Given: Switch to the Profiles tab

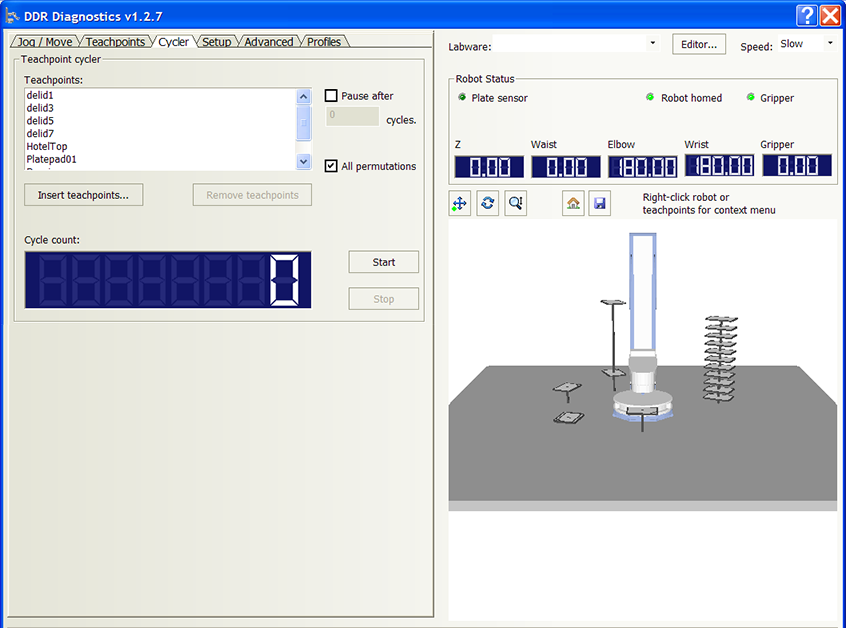Looking at the screenshot, I should pyautogui.click(x=324, y=42).
